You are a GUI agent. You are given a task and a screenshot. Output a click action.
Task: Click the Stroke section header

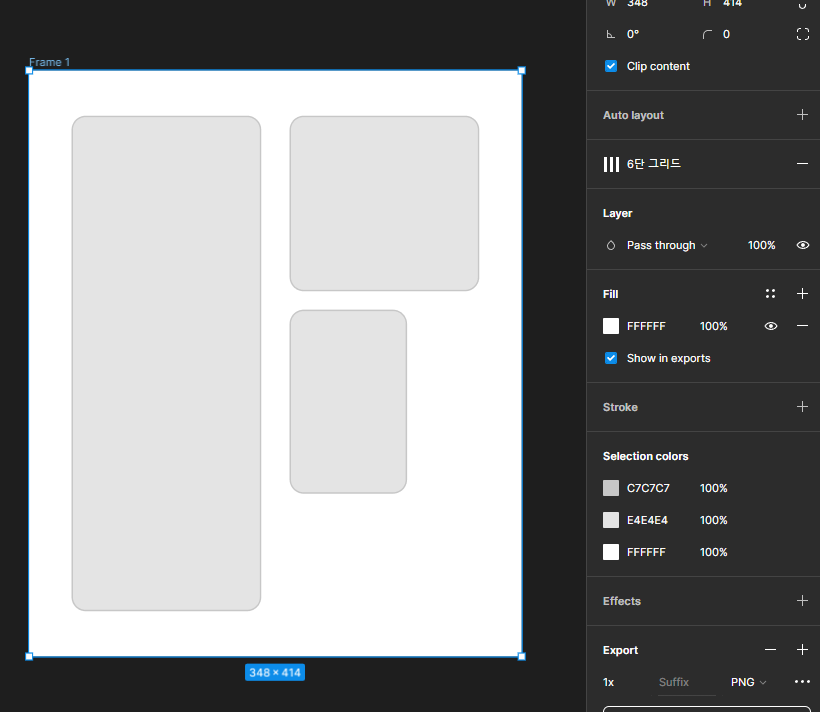point(620,407)
